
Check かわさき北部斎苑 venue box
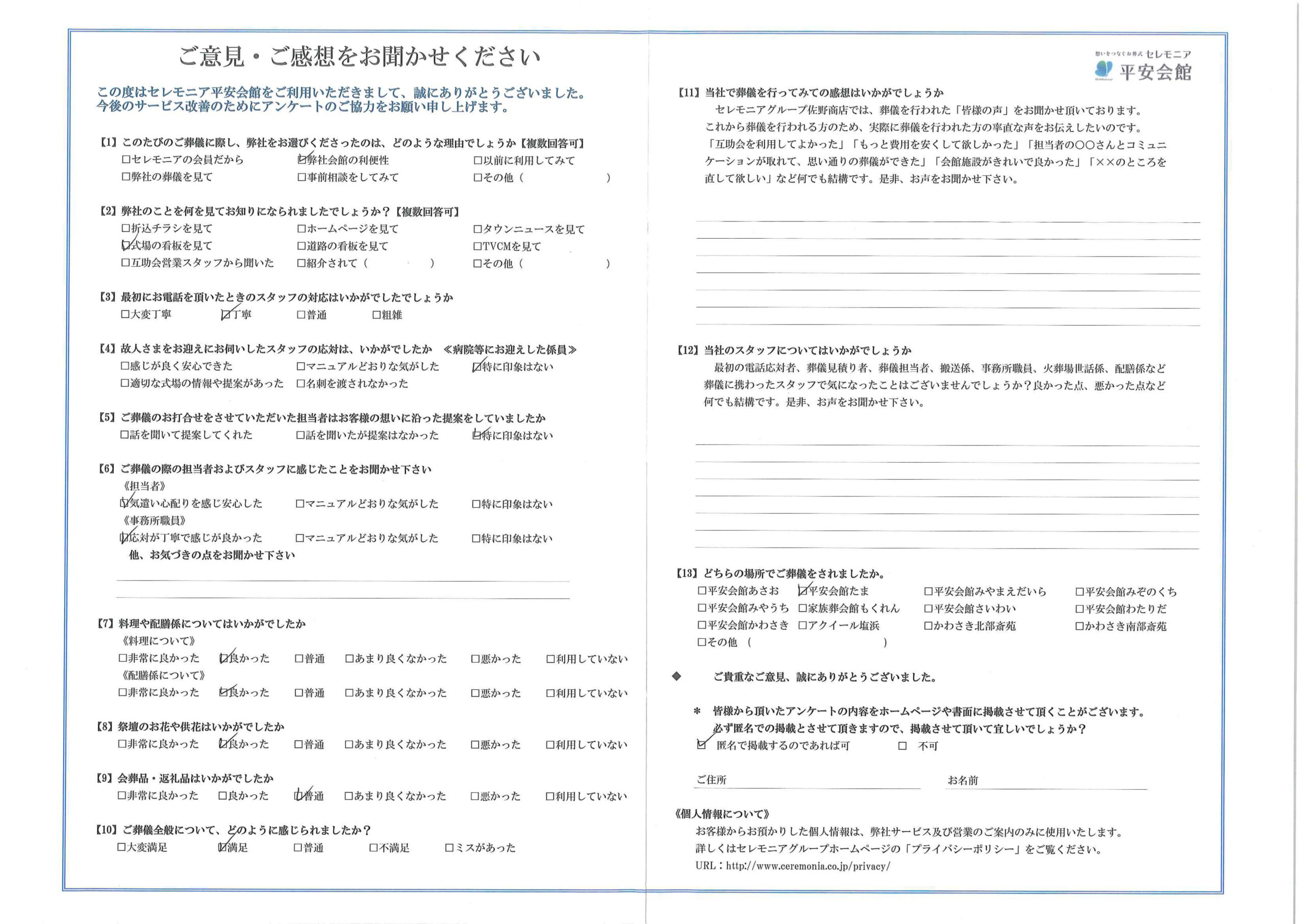coord(929,627)
